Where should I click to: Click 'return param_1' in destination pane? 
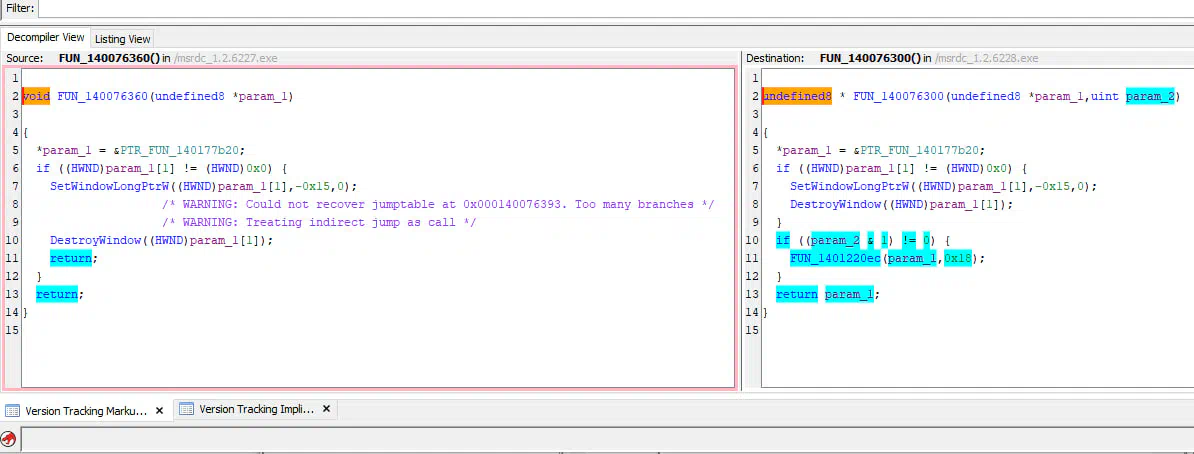[825, 294]
